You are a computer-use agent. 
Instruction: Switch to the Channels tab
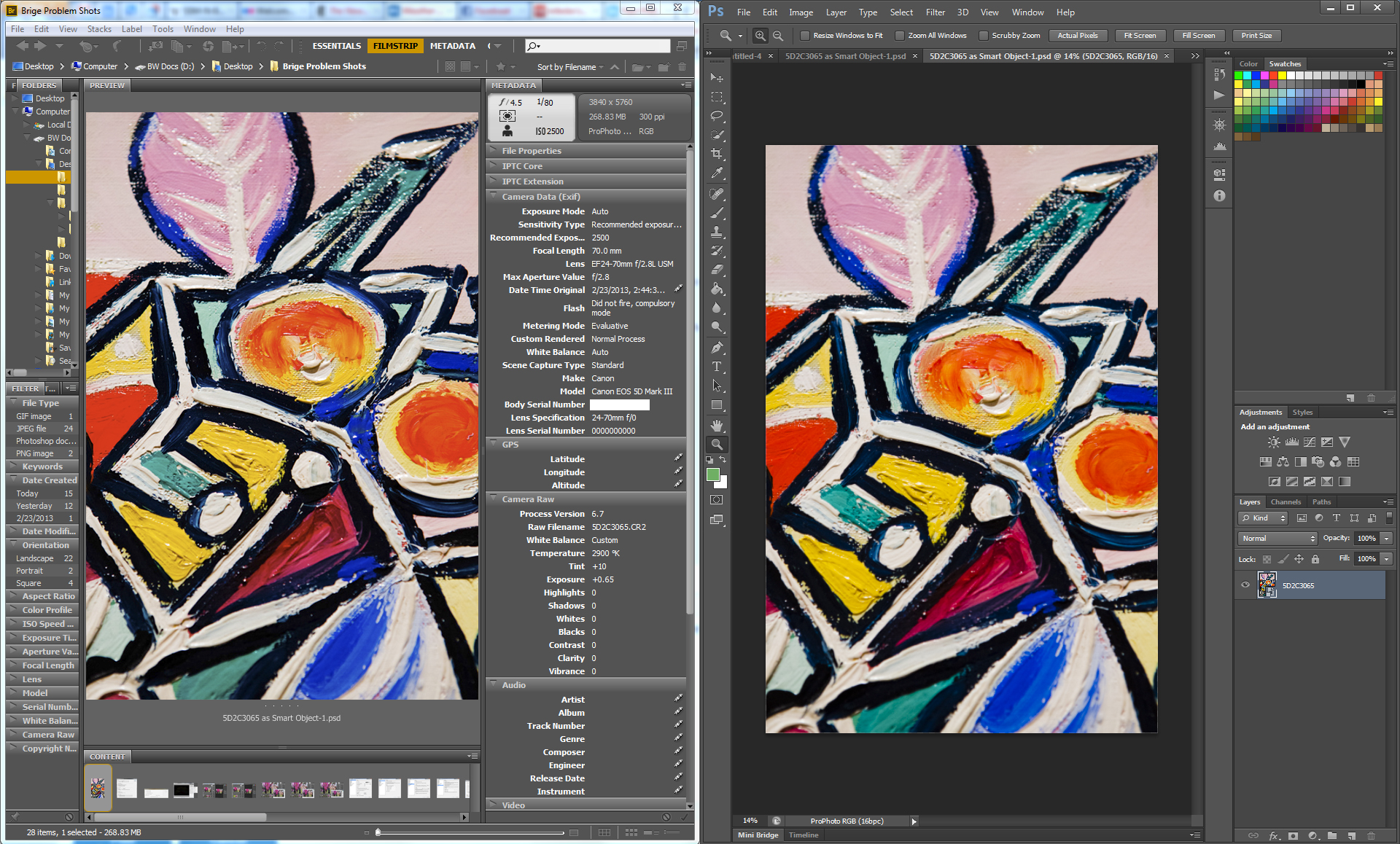(1285, 502)
